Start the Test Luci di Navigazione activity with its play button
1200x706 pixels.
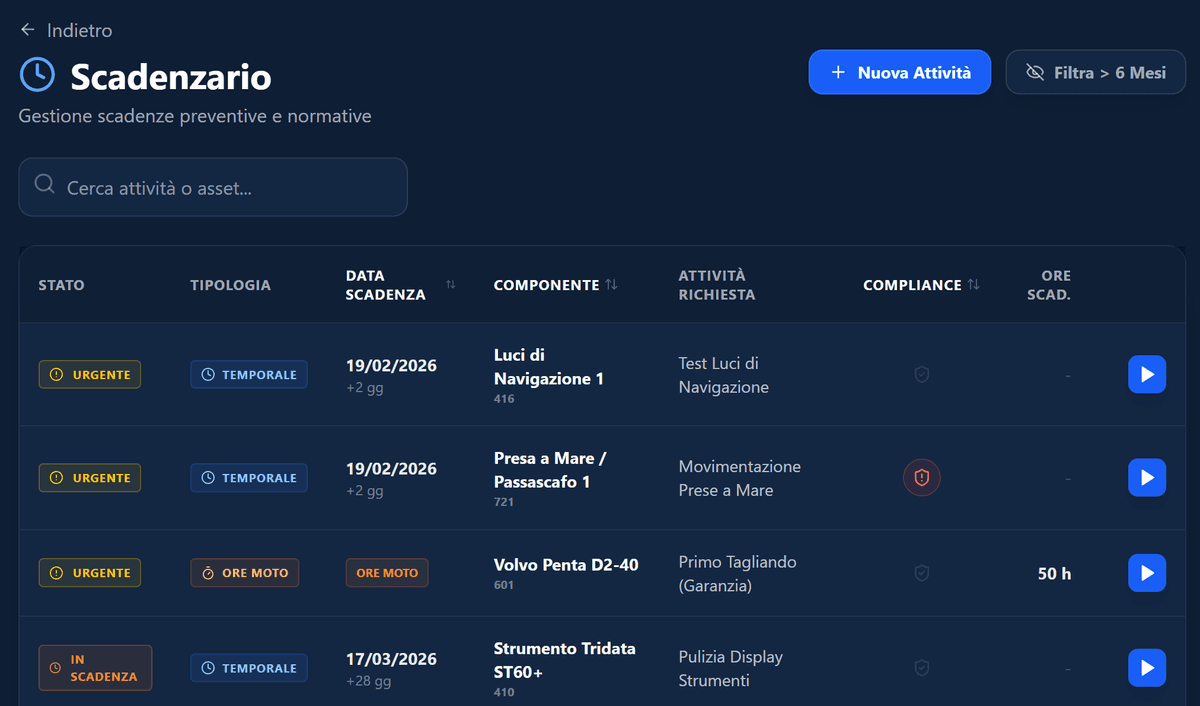pyautogui.click(x=1147, y=374)
